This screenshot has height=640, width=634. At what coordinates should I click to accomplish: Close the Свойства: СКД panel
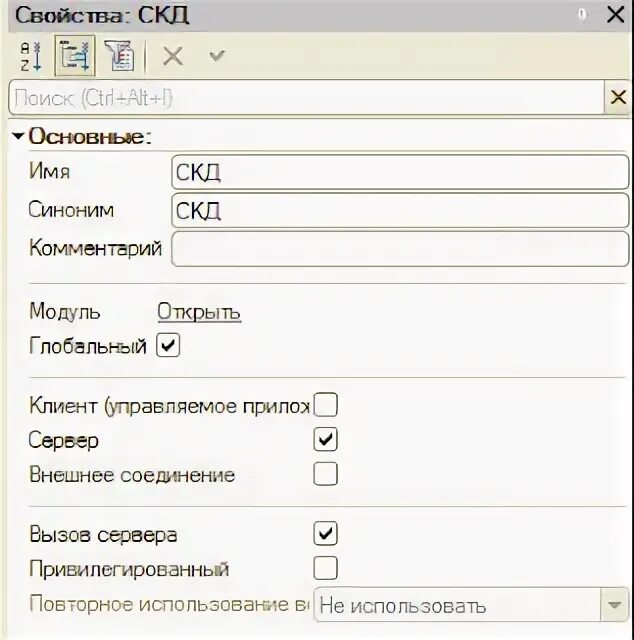(615, 15)
